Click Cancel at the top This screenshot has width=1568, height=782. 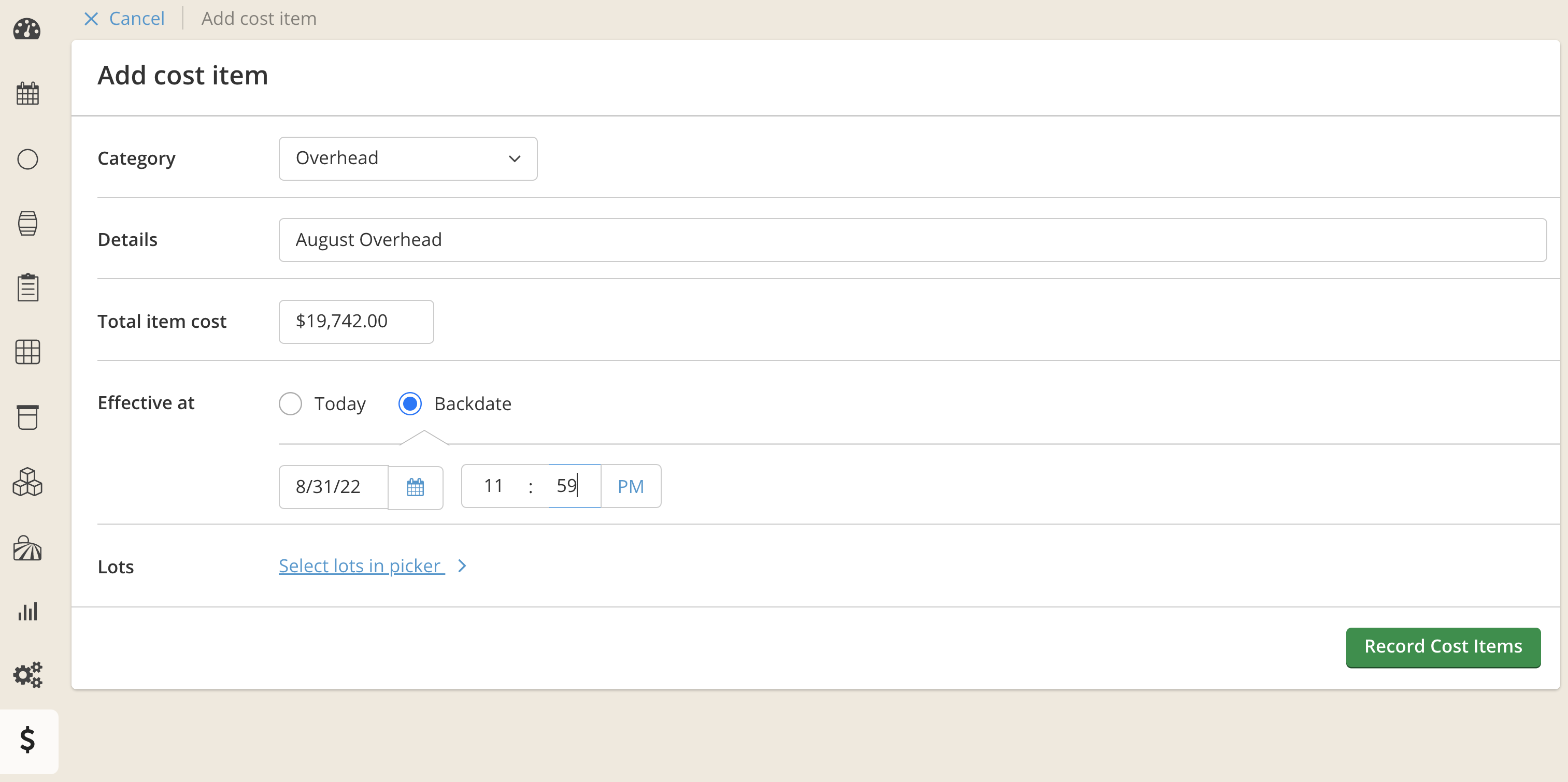coord(125,18)
